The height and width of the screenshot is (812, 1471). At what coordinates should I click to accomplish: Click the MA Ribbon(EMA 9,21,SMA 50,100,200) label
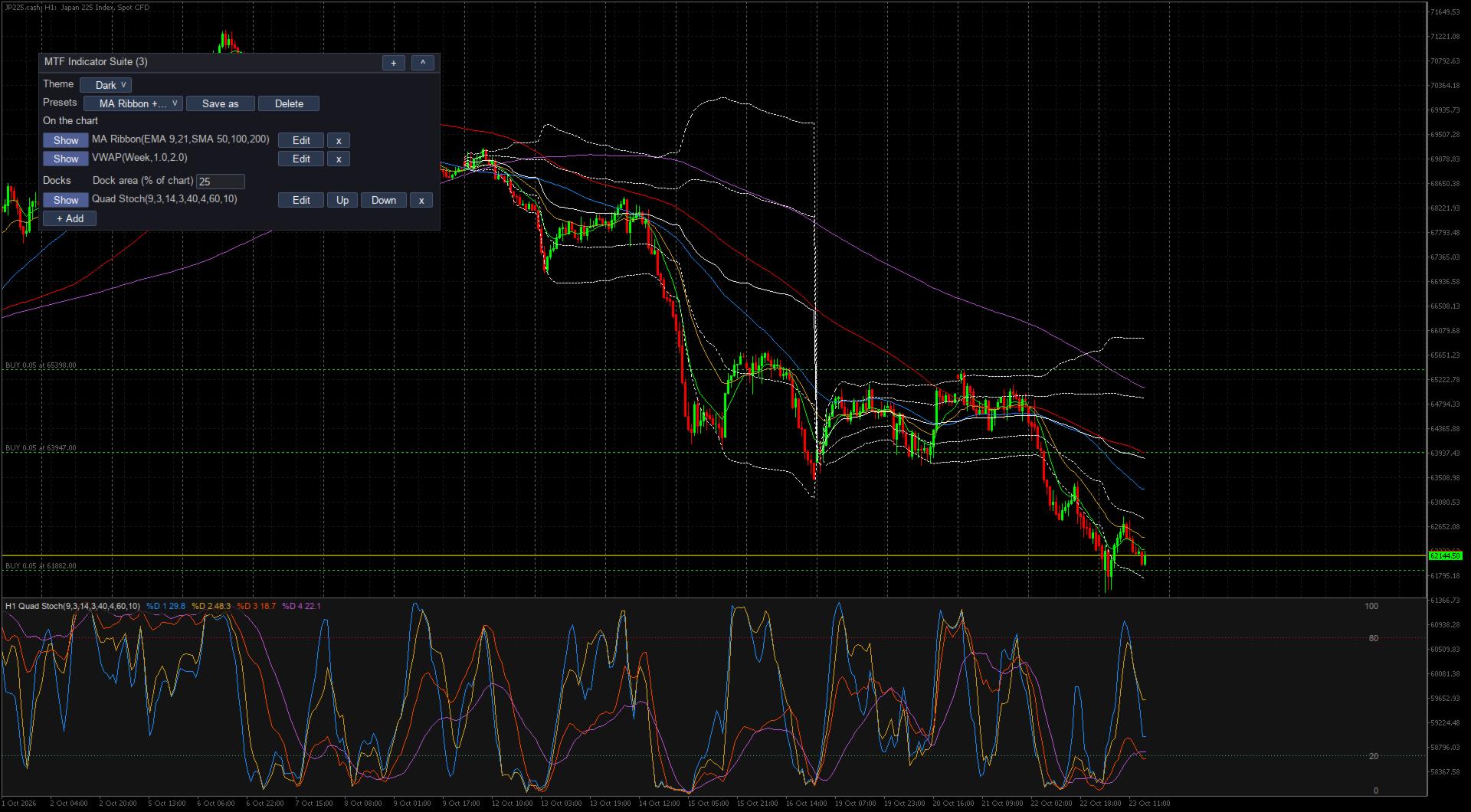(181, 139)
